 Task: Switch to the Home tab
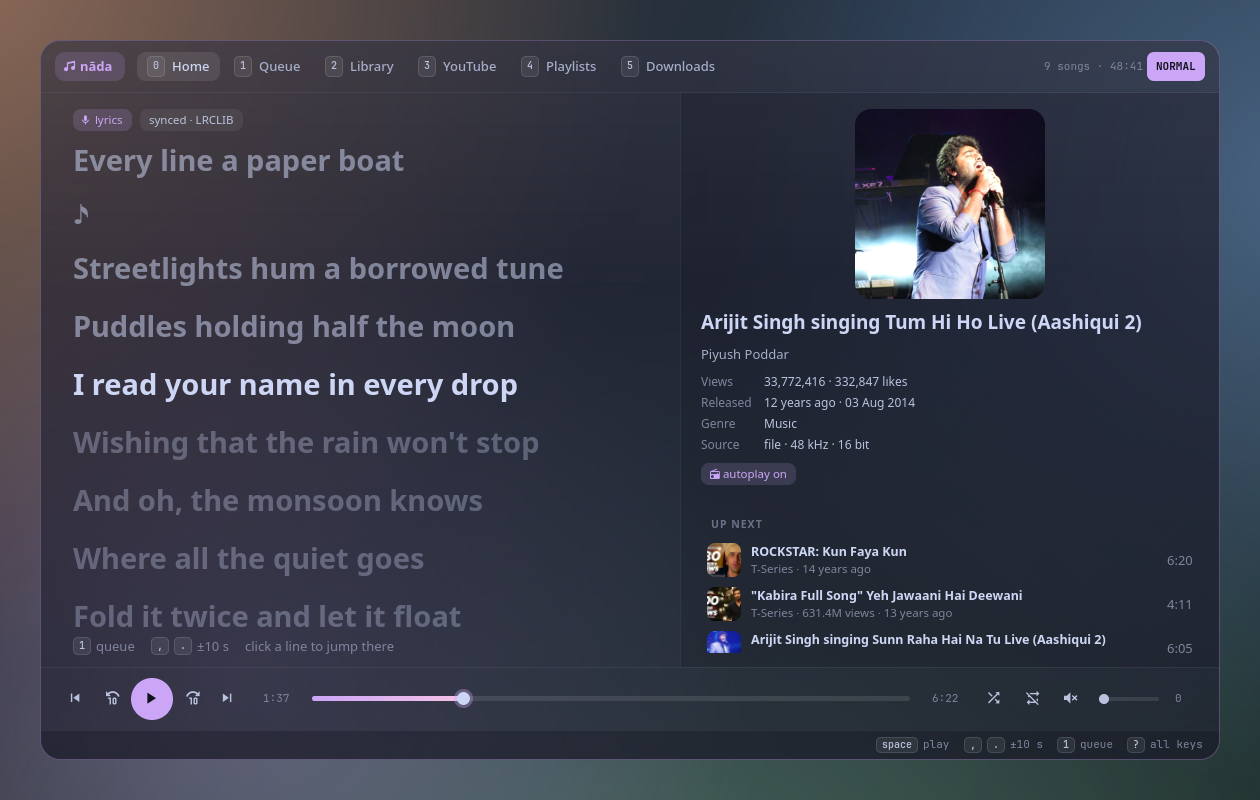(178, 66)
